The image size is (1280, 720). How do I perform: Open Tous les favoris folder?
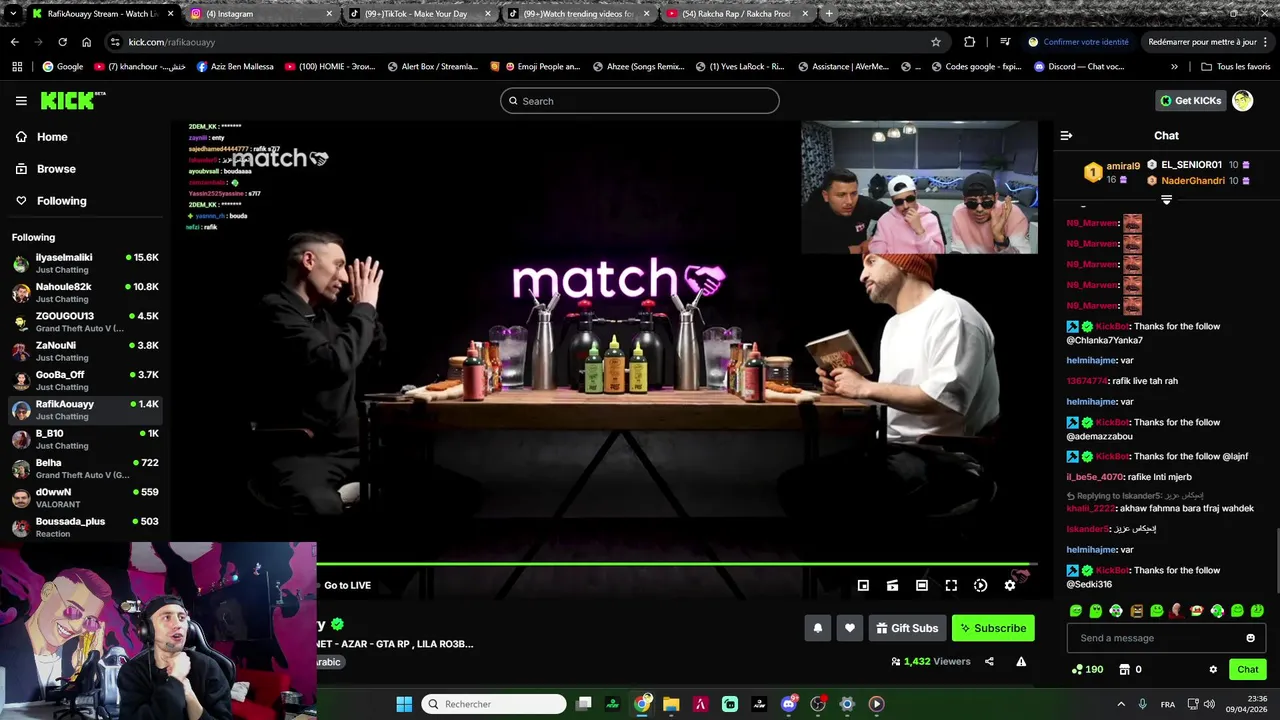click(1236, 67)
